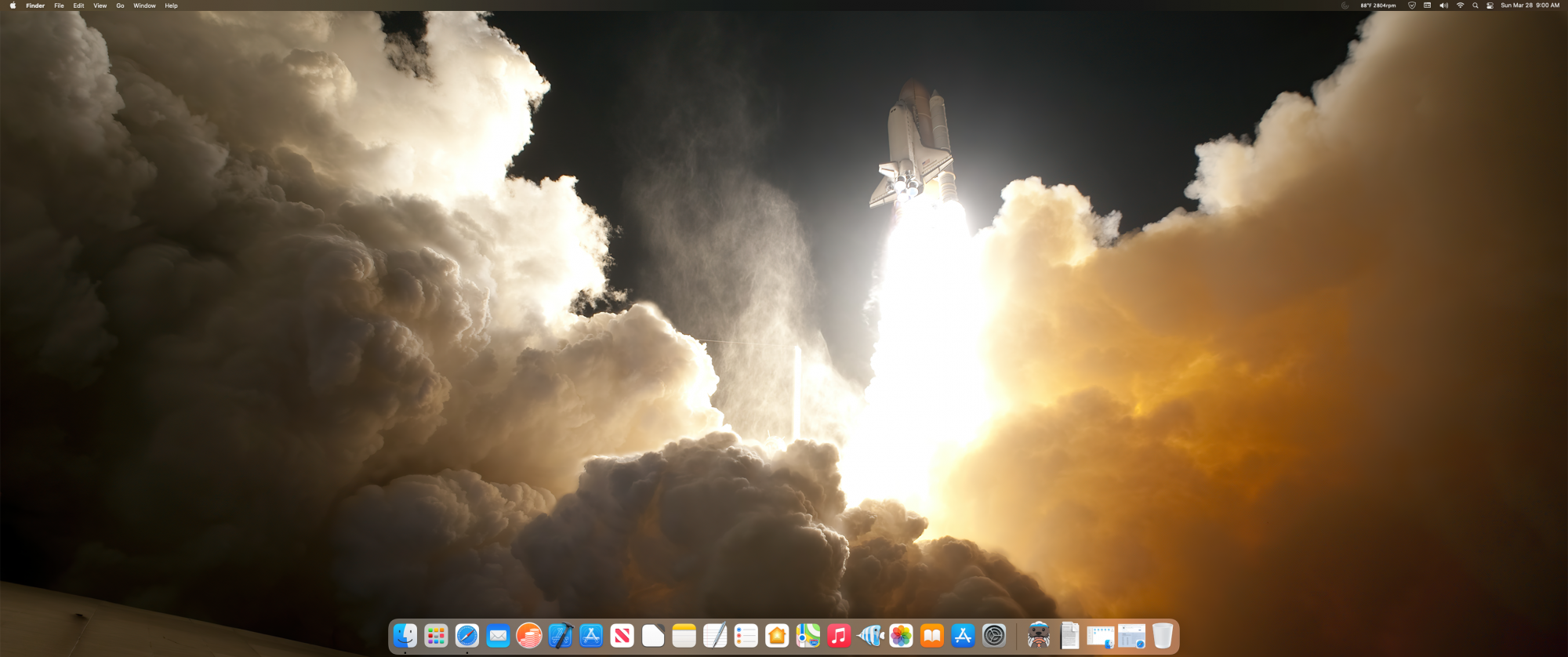
Task: Open the Go menu
Action: pyautogui.click(x=120, y=5)
